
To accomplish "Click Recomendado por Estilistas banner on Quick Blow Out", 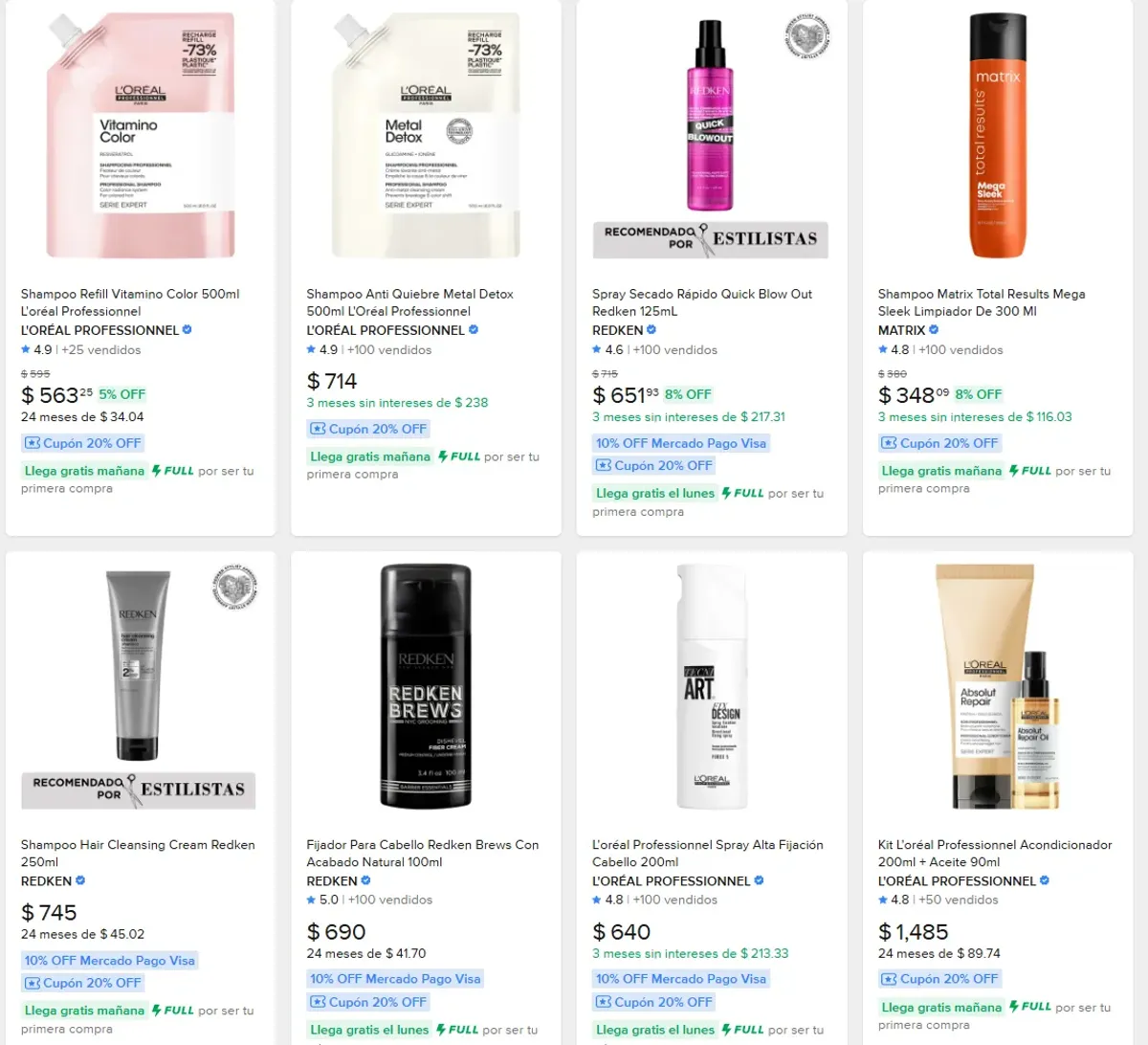I will 711,239.
